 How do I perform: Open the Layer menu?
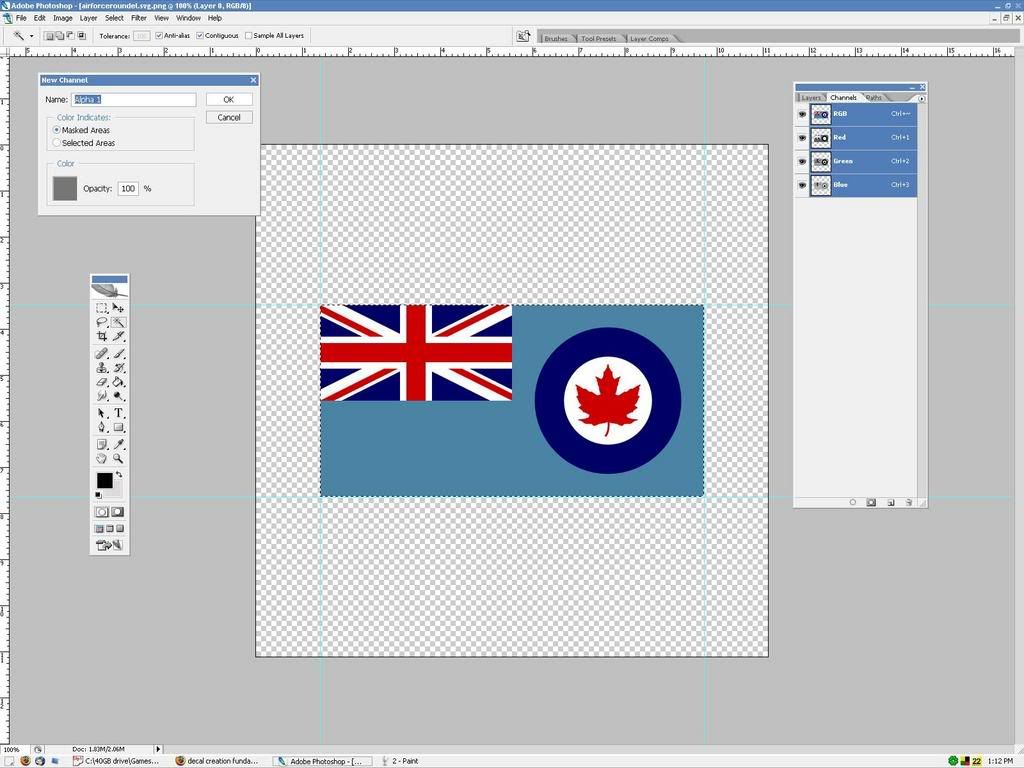88,18
